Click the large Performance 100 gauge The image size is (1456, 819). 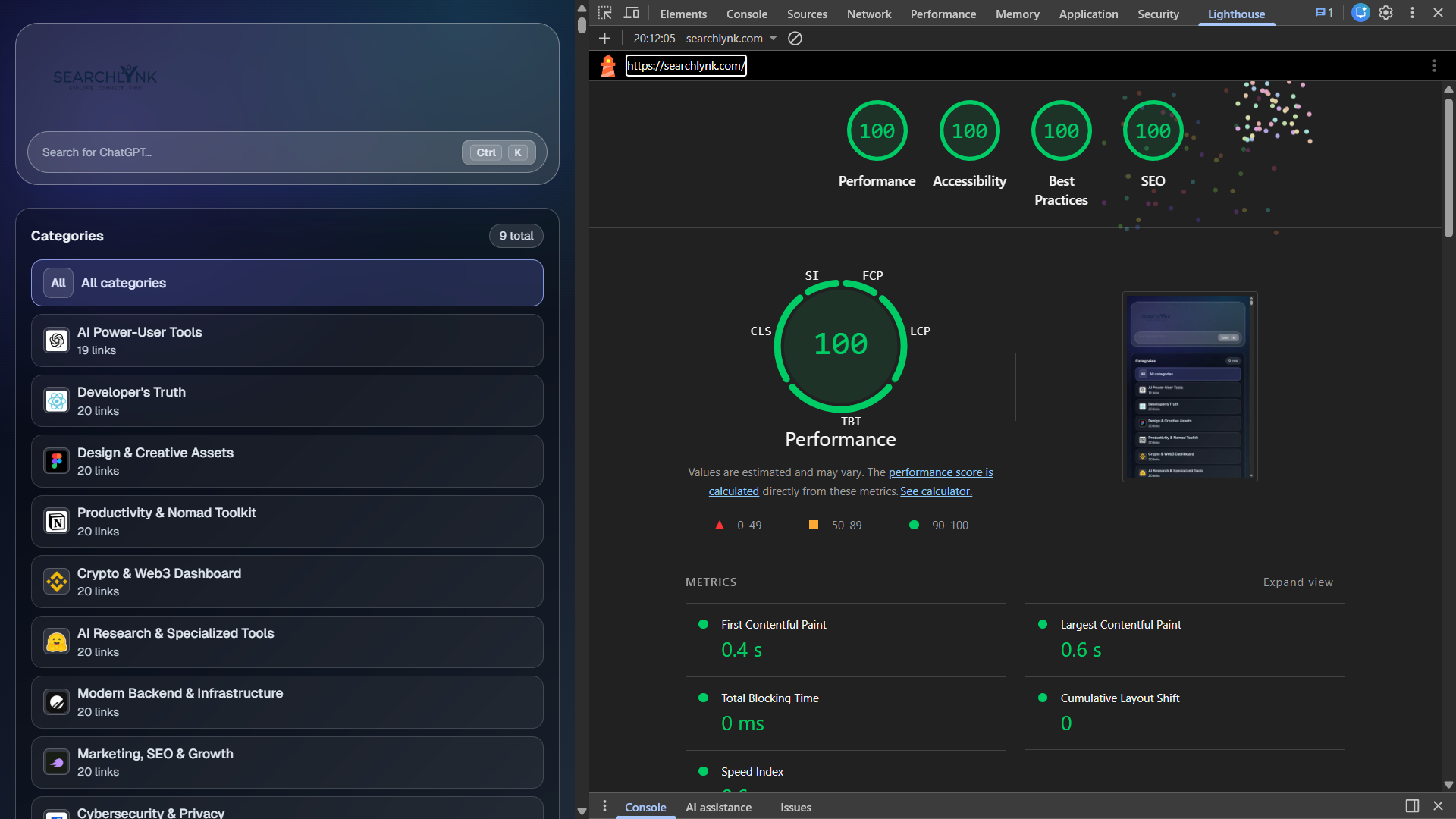(840, 345)
